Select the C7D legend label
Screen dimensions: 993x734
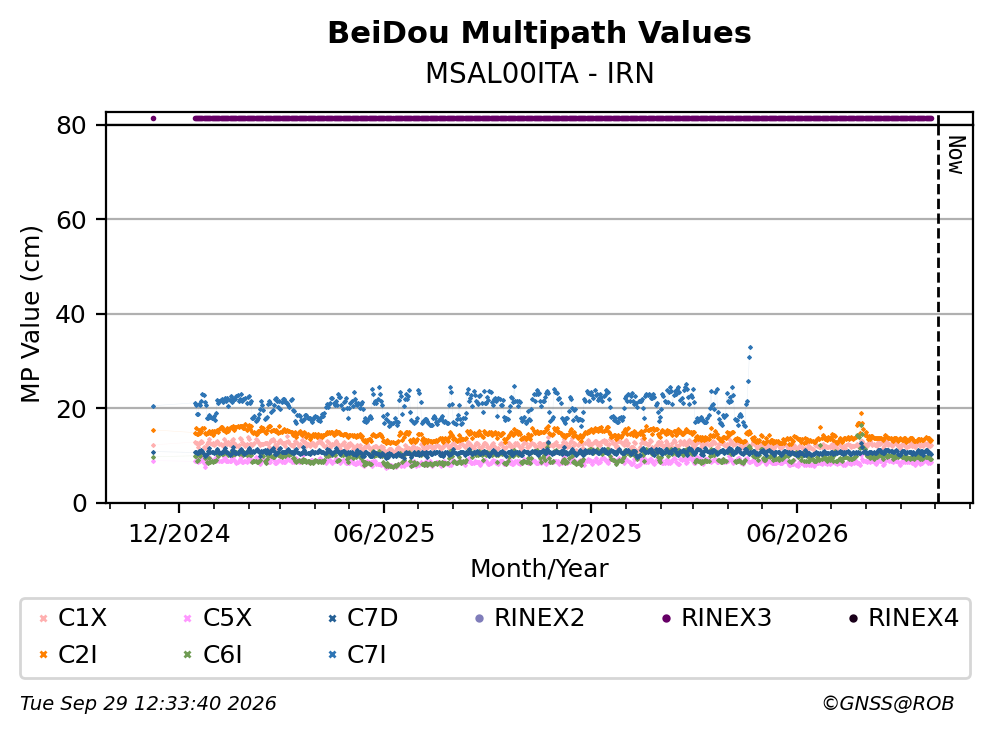pos(372,618)
